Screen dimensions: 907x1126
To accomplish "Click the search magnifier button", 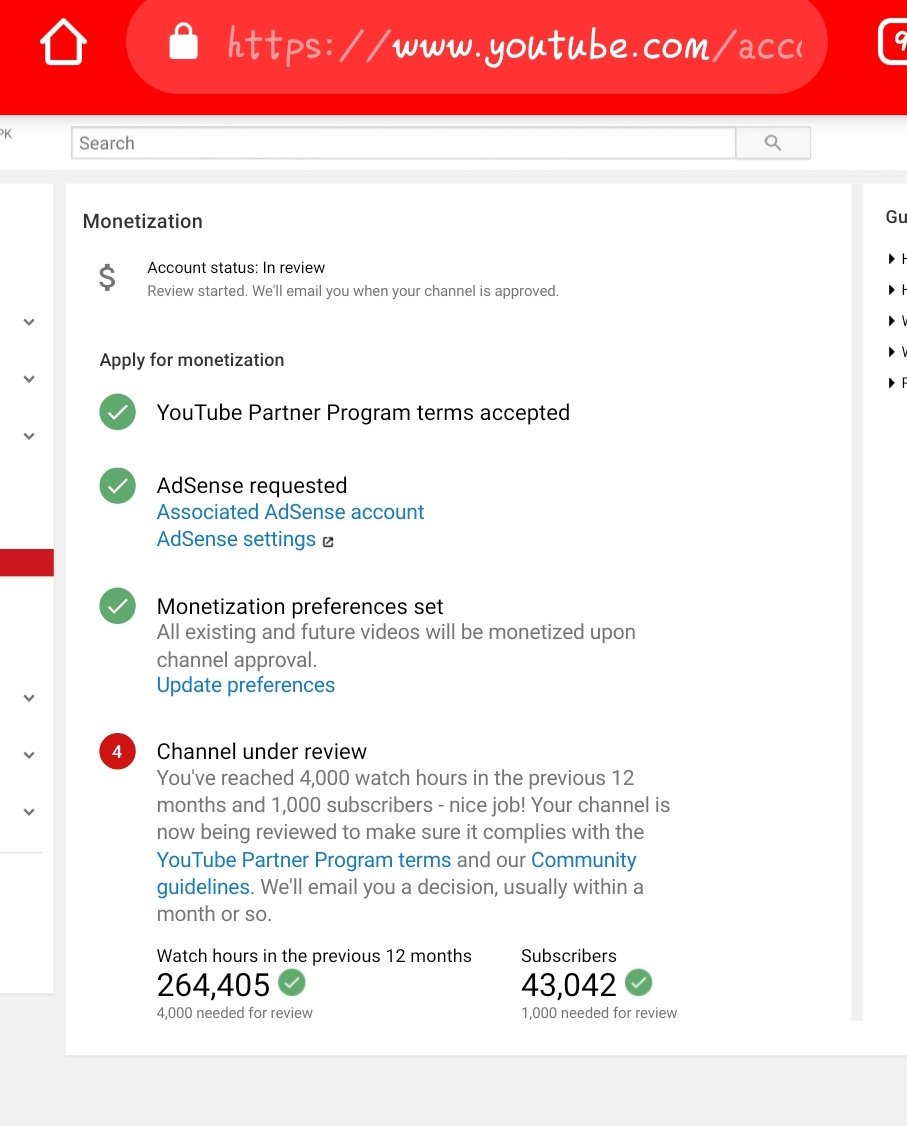I will (x=773, y=143).
